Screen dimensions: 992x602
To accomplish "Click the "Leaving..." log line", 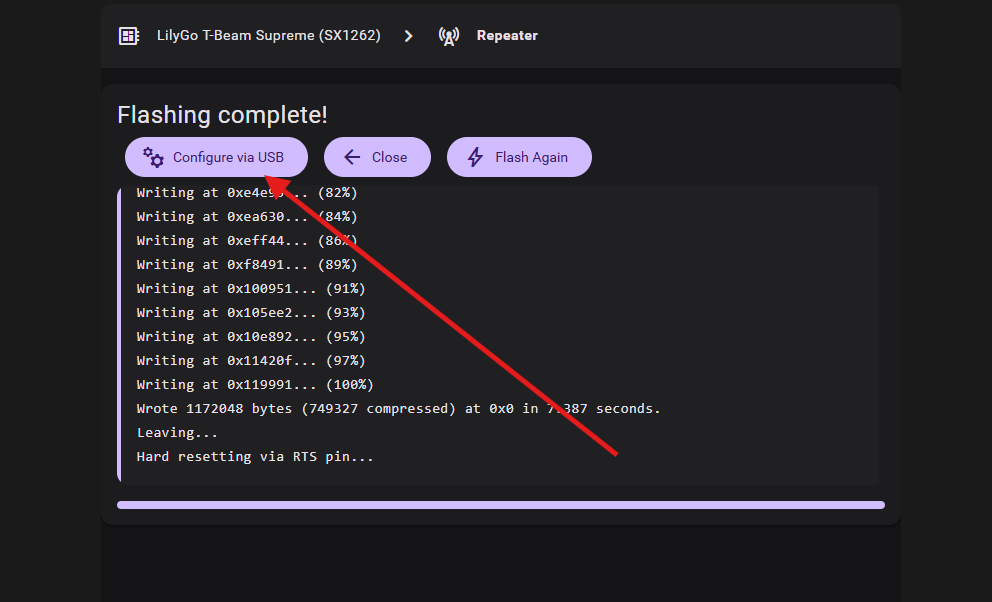I will (x=177, y=433).
